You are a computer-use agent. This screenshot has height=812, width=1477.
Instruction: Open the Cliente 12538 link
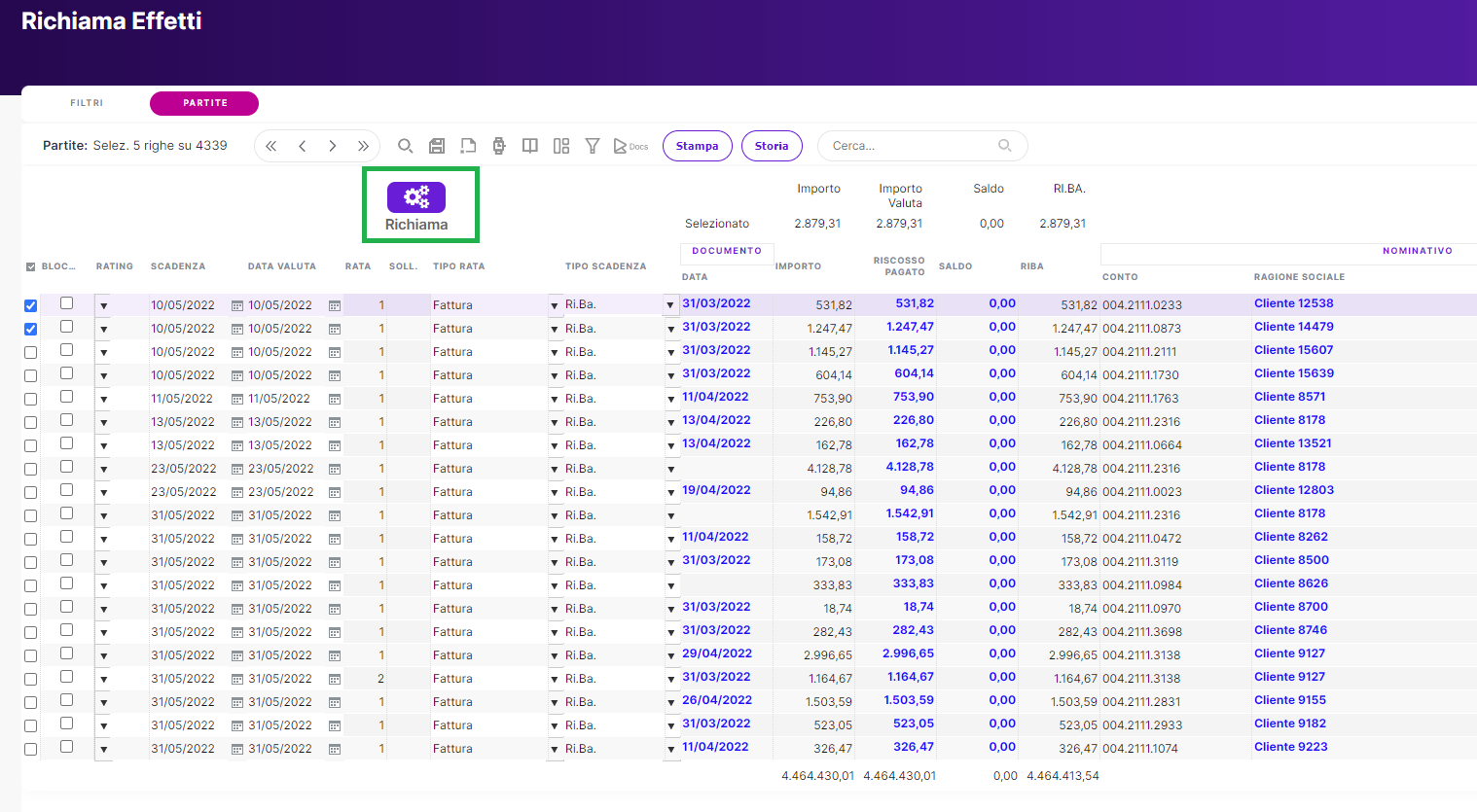tap(1294, 303)
